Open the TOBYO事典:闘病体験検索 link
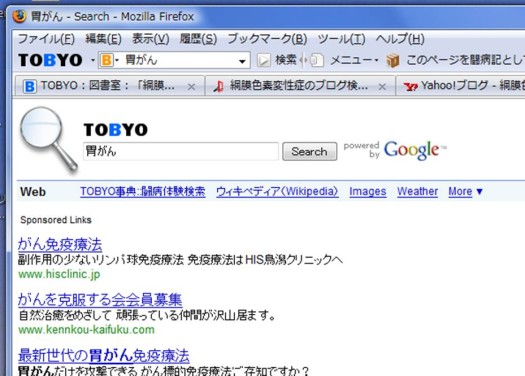 143,191
